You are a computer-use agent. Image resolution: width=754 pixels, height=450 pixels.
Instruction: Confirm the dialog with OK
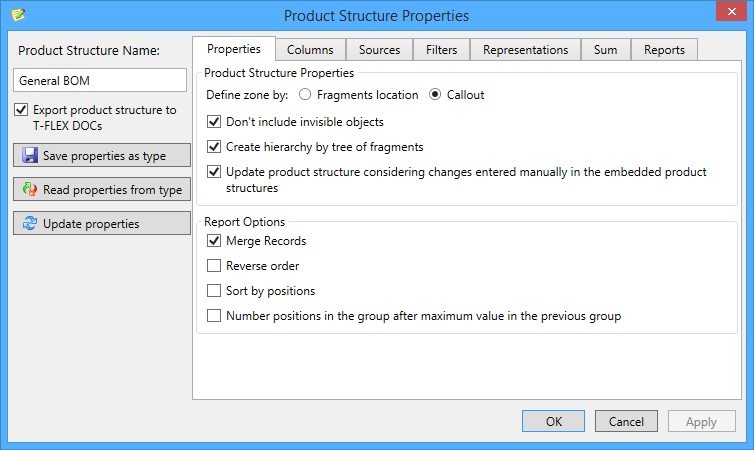coord(553,421)
